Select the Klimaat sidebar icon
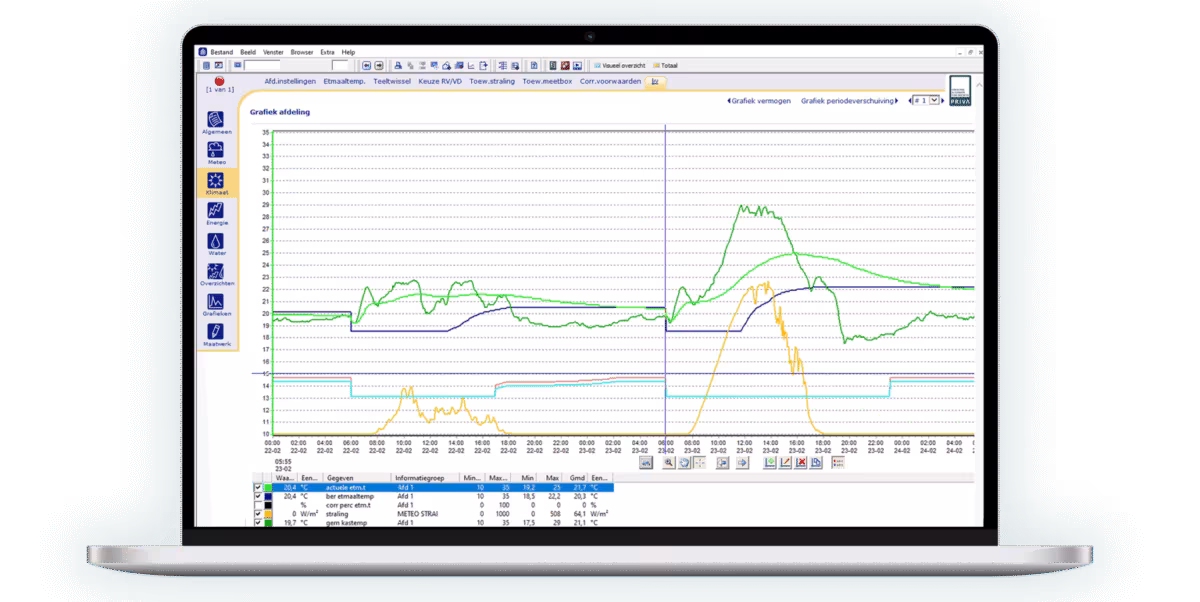The image size is (1200, 602). [216, 182]
